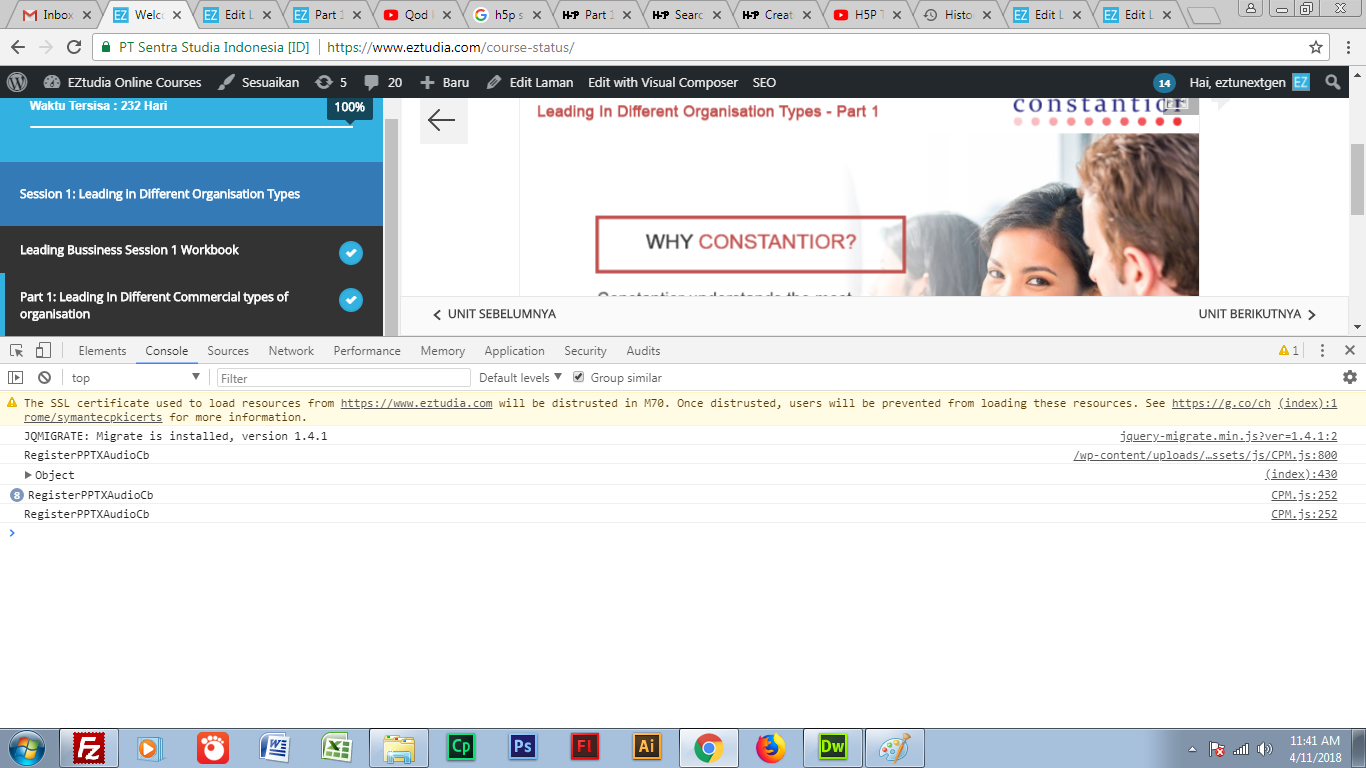Switch to the Elements tab in DevTools
This screenshot has width=1366, height=768.
[102, 351]
